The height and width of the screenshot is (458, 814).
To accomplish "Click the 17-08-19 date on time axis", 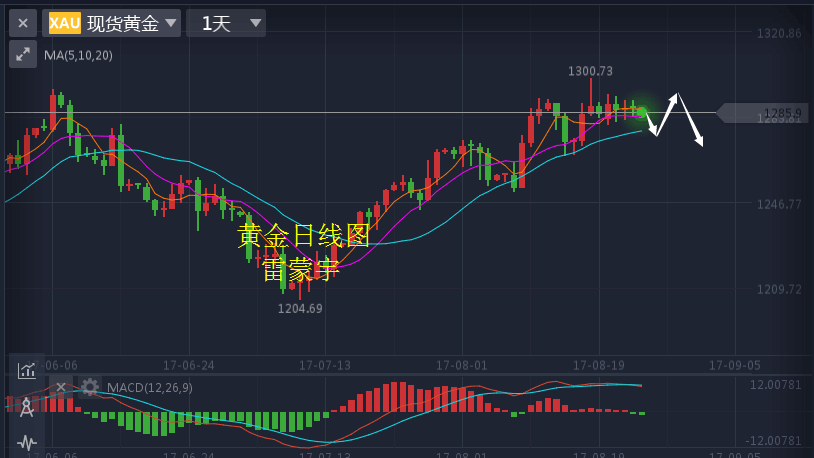I will coord(598,366).
